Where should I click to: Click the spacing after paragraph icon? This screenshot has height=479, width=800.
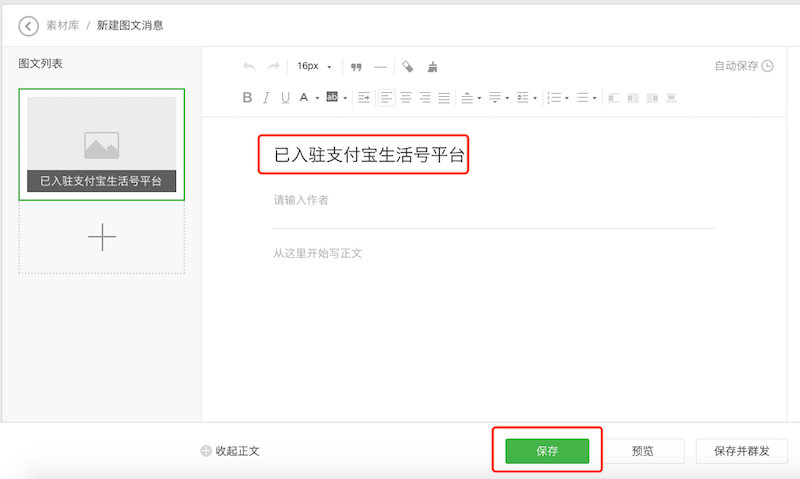(x=494, y=97)
